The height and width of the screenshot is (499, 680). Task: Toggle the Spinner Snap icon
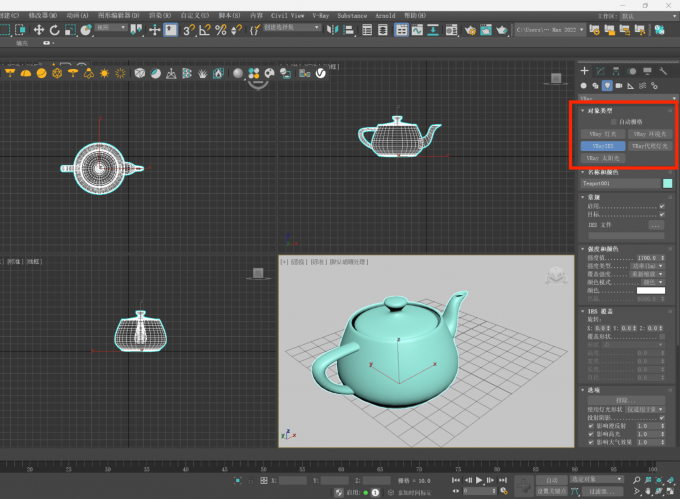click(x=236, y=30)
